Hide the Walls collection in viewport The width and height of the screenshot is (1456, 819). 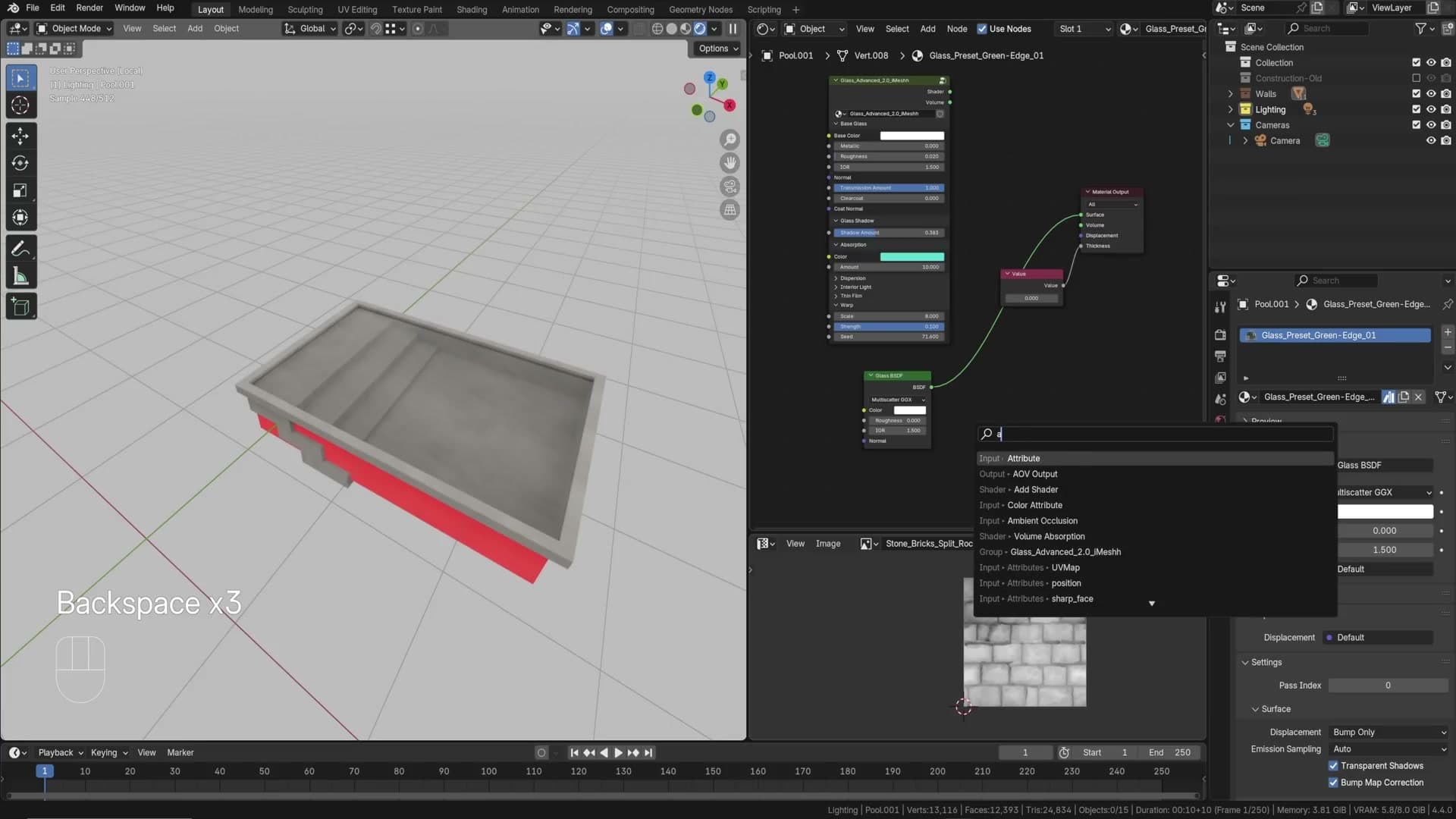point(1431,94)
